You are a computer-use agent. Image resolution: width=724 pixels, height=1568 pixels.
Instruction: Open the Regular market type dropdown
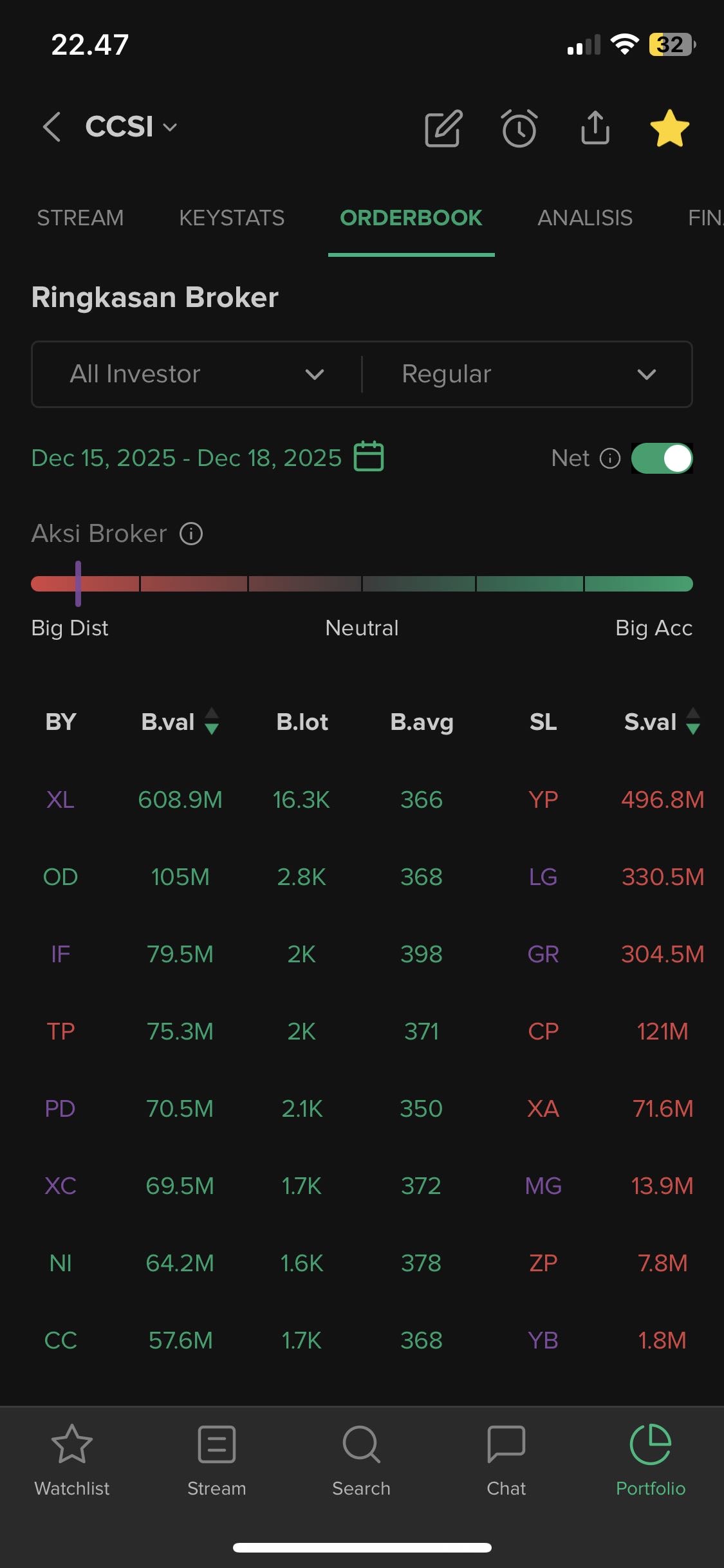coord(528,374)
